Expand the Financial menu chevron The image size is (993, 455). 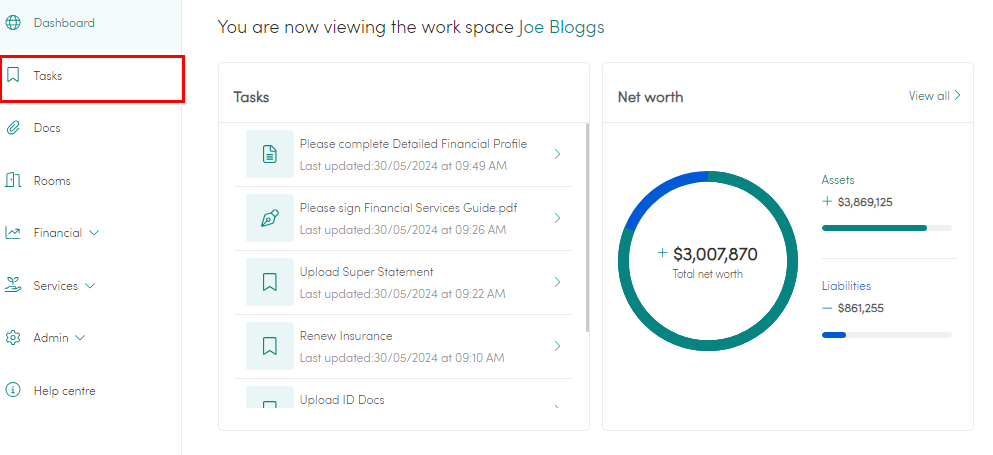94,233
